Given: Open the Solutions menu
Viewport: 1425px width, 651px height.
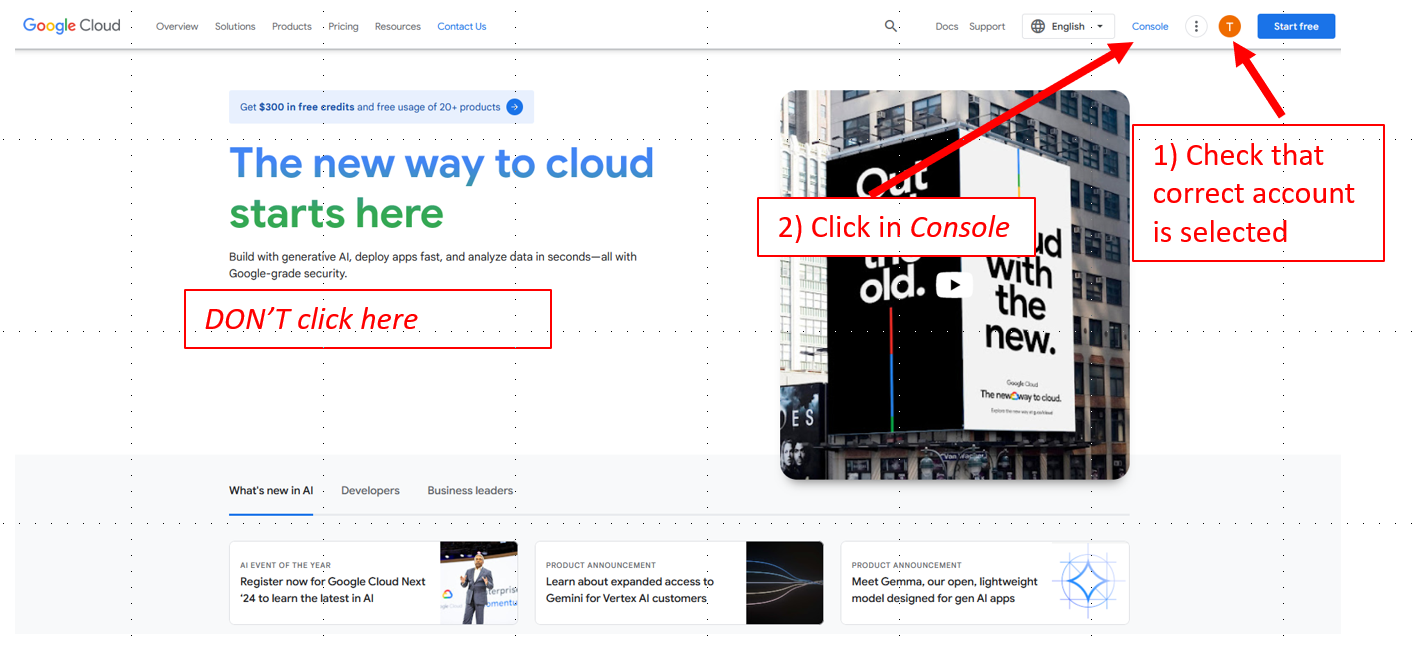Looking at the screenshot, I should [235, 27].
